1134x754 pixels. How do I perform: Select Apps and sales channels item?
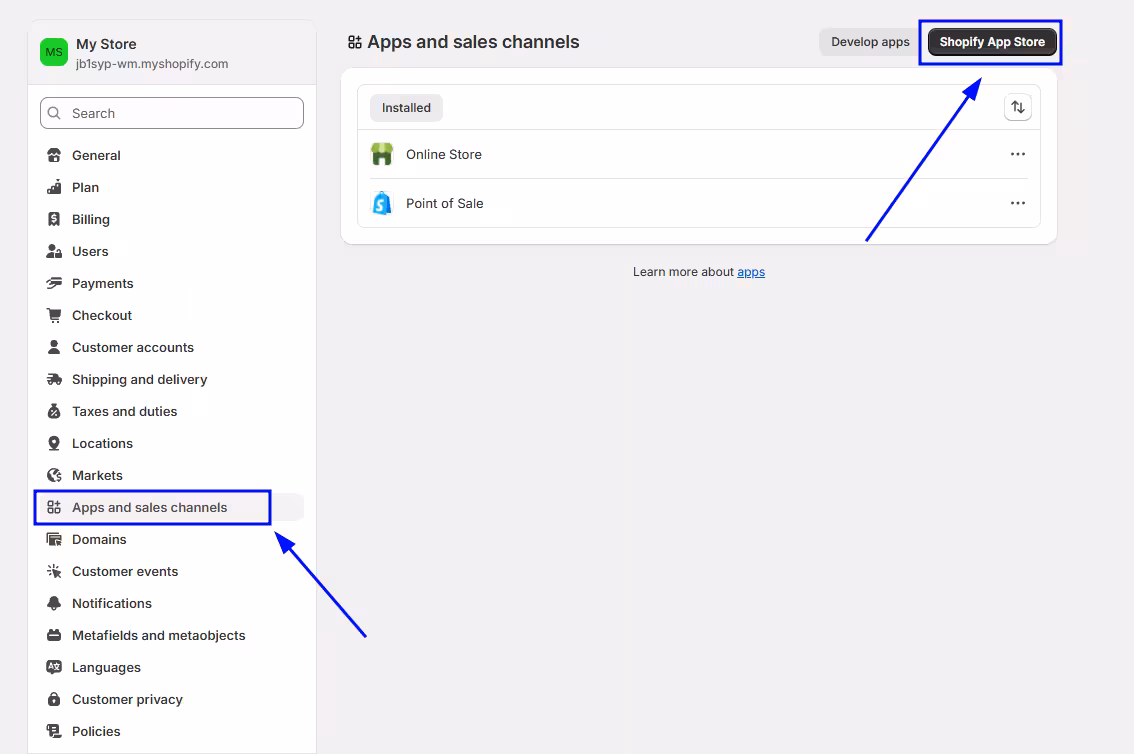[172, 507]
